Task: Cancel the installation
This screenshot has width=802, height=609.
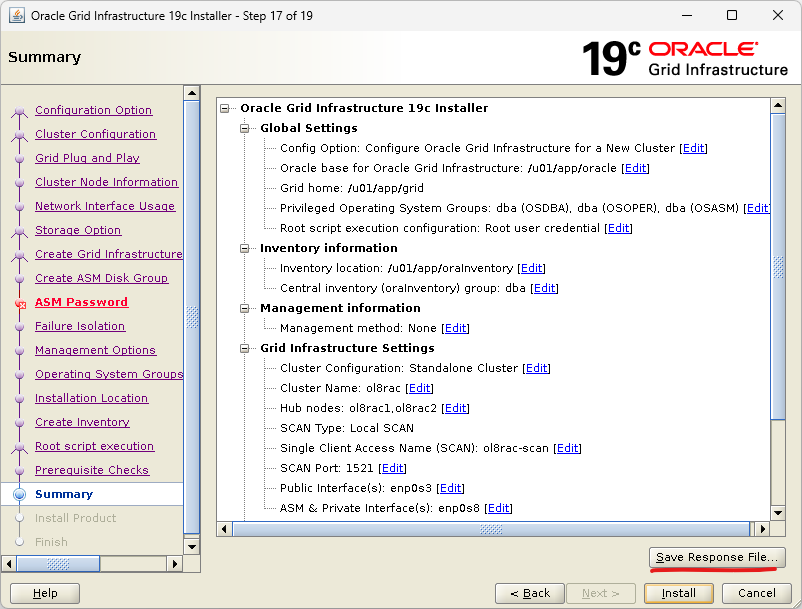Action: click(756, 593)
